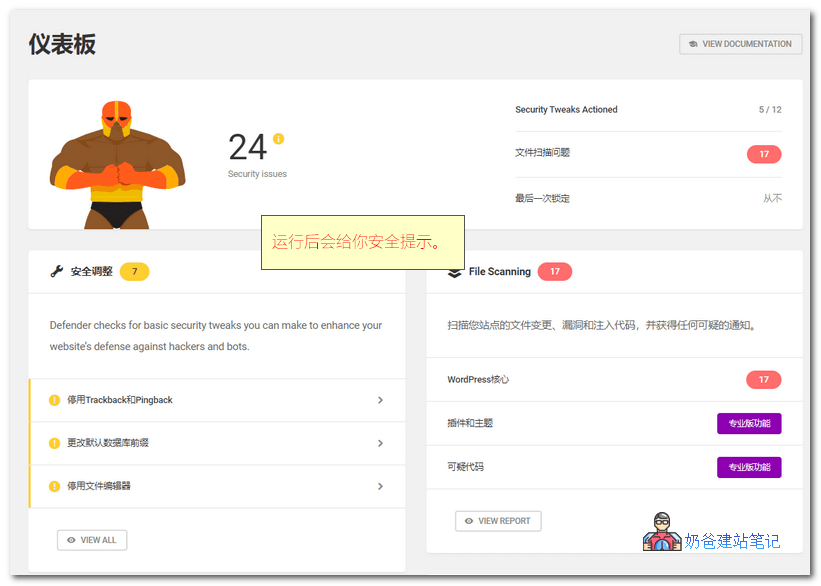The width and height of the screenshot is (821, 586).
Task: Click warning icon beside 停用Trackback和Pingback
Action: coord(54,400)
